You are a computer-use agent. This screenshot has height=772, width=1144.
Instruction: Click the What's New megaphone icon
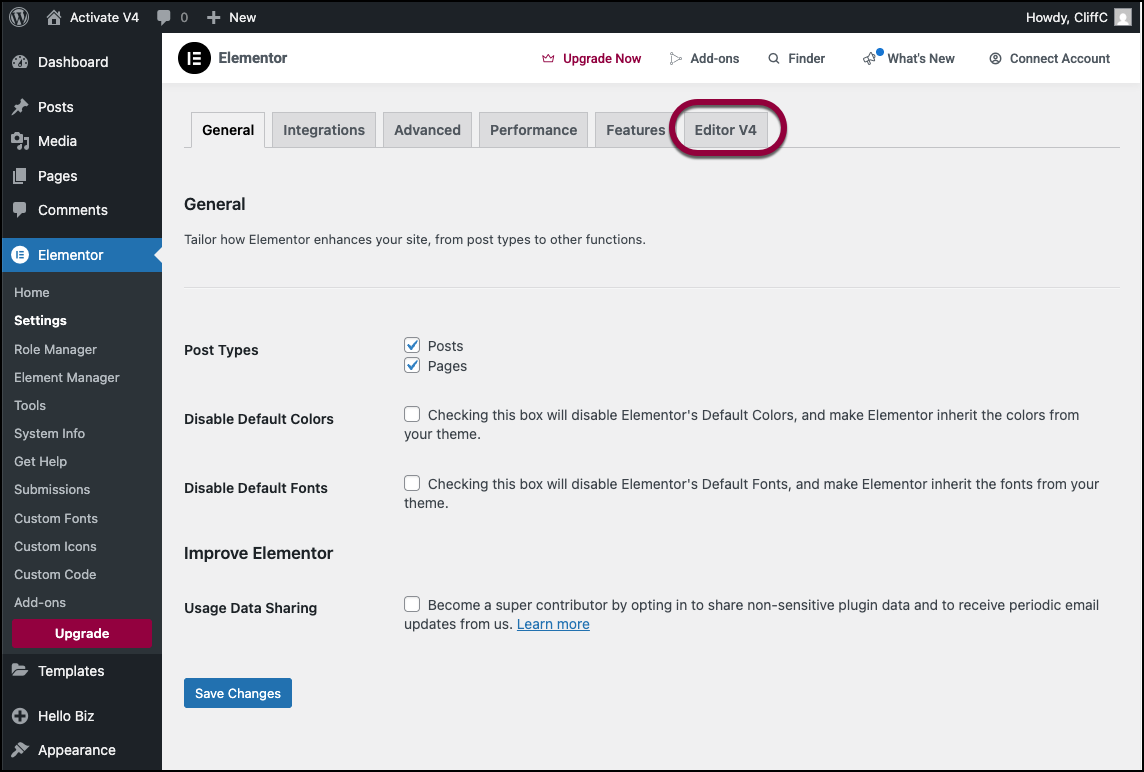pos(869,58)
